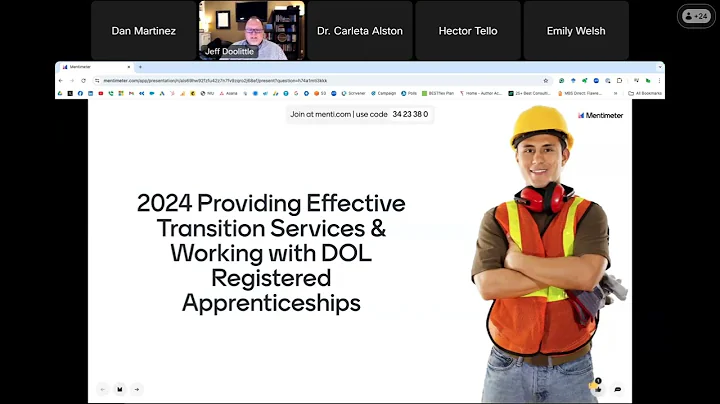Open the Home - Author bookmark
Viewport: 720px width, 404px height.
coord(481,93)
